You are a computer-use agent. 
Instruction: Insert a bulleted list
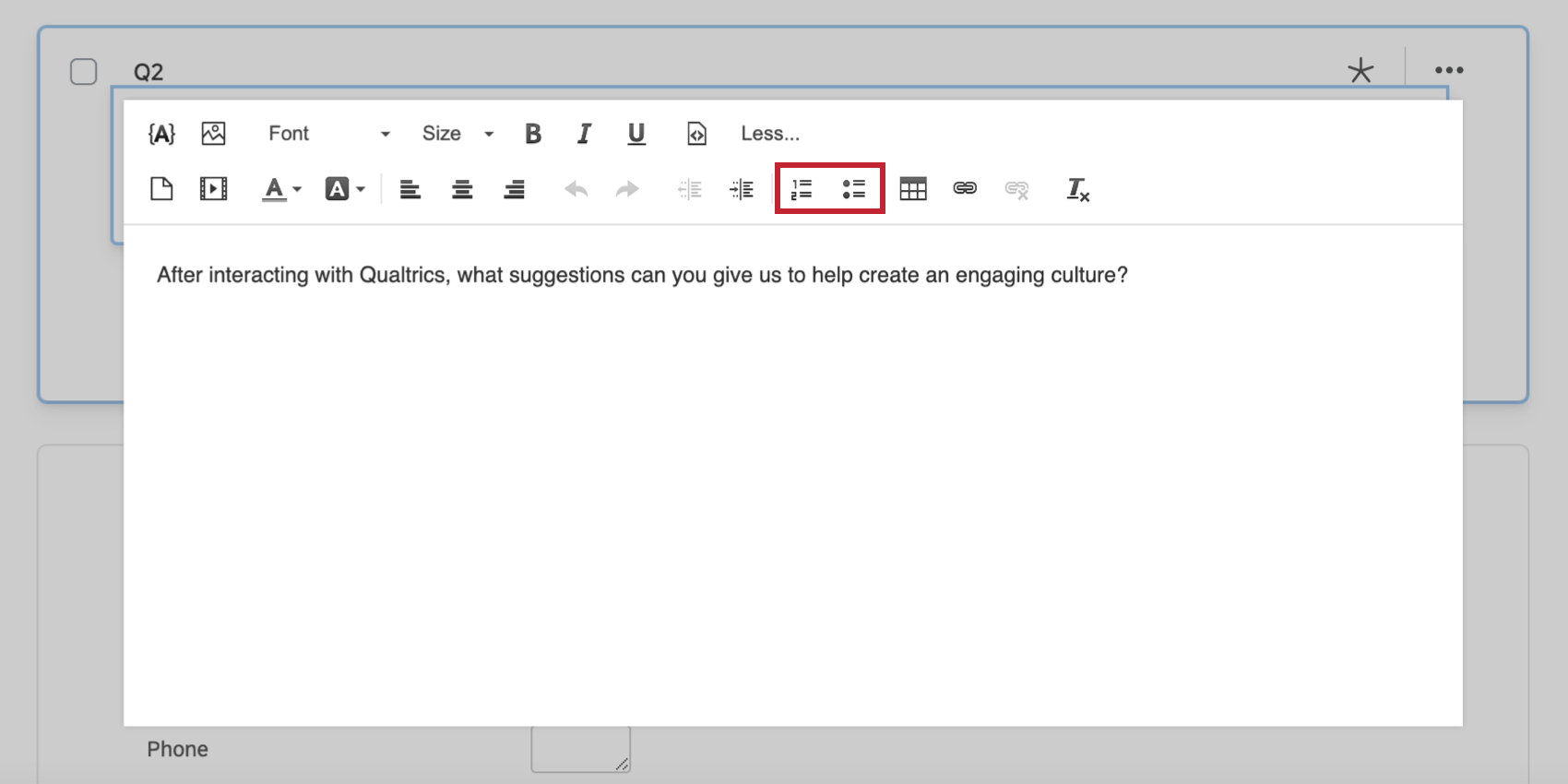pos(854,189)
